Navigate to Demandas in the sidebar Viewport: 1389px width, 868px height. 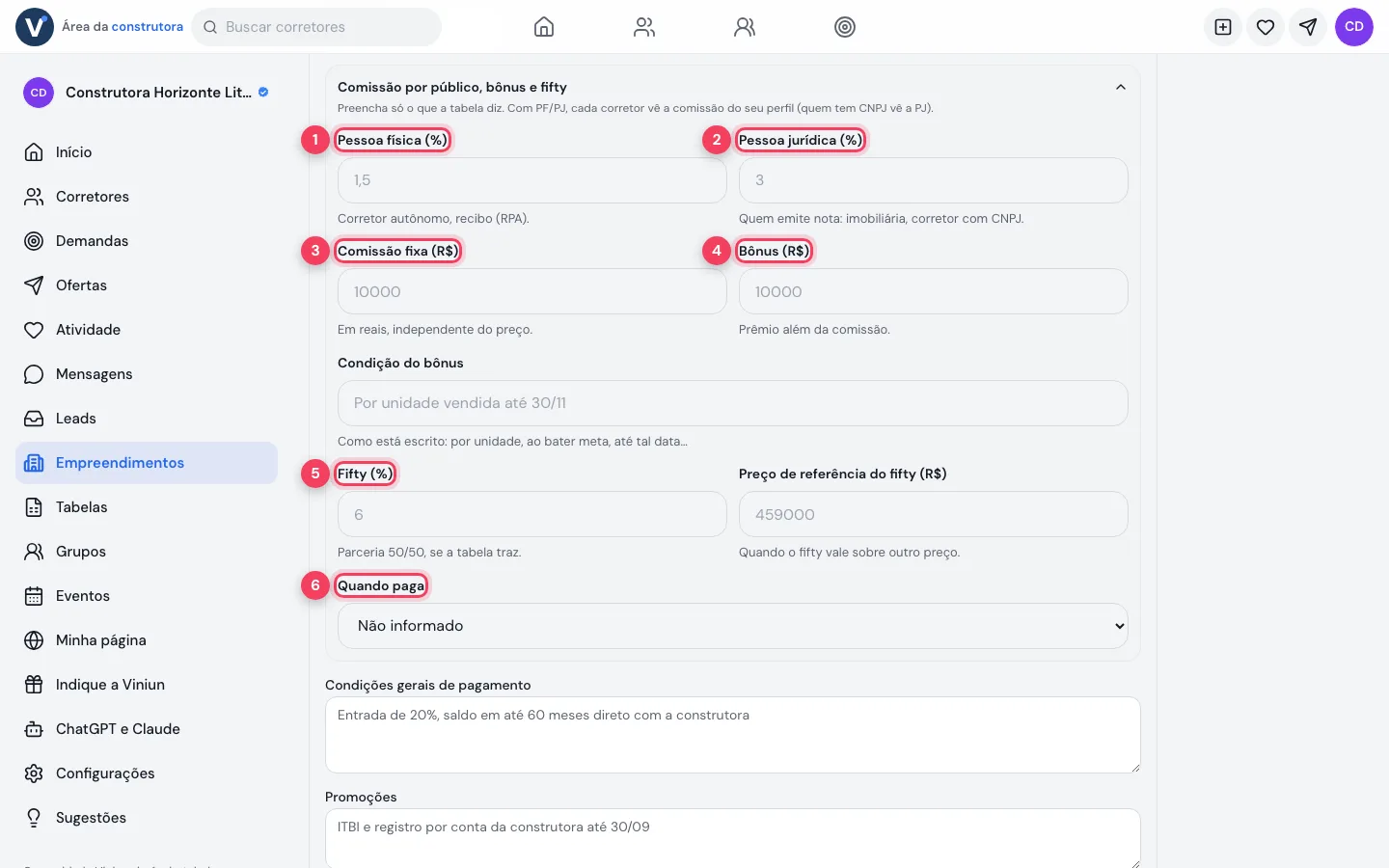[x=147, y=241]
